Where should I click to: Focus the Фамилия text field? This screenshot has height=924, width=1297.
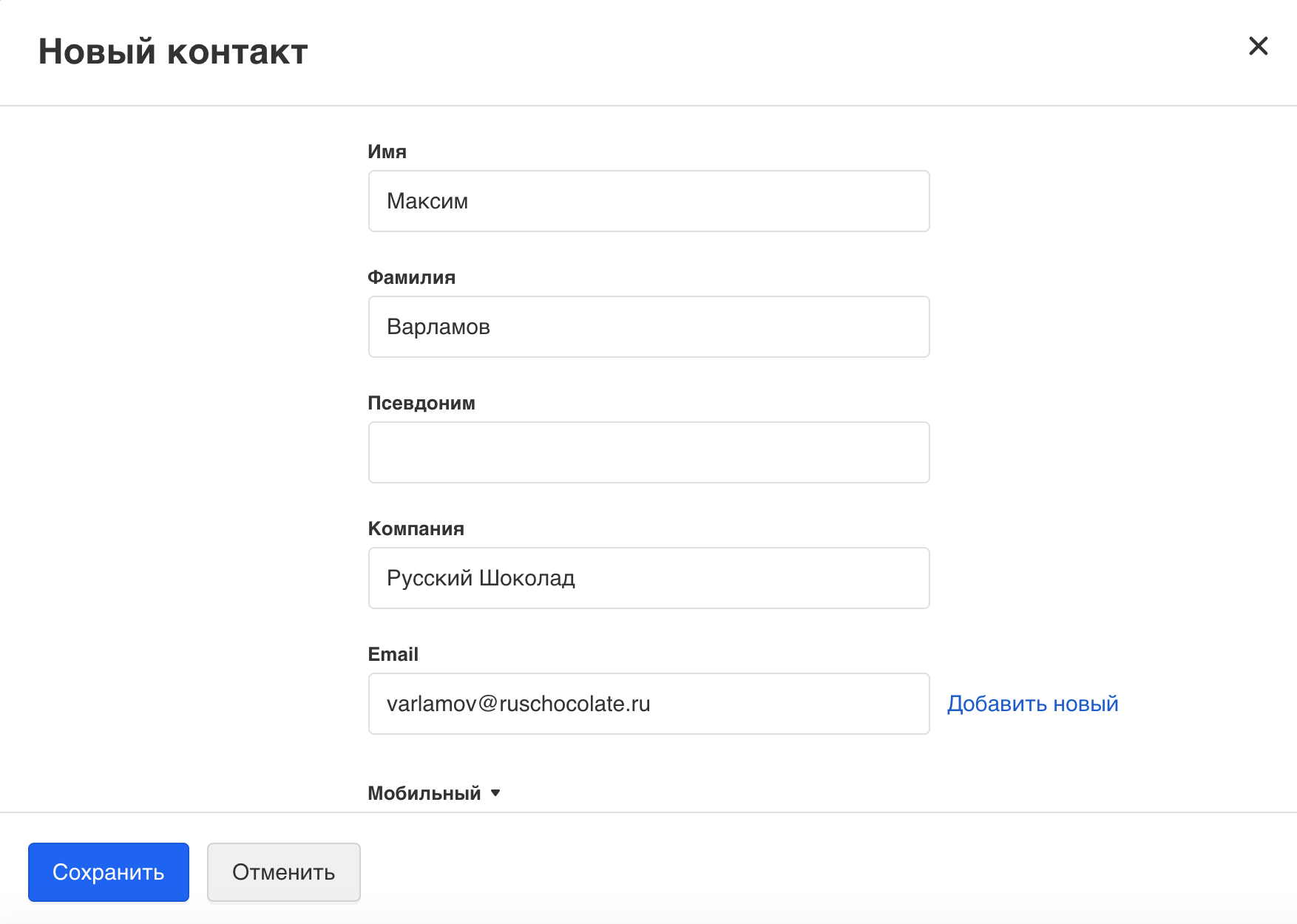pos(648,327)
